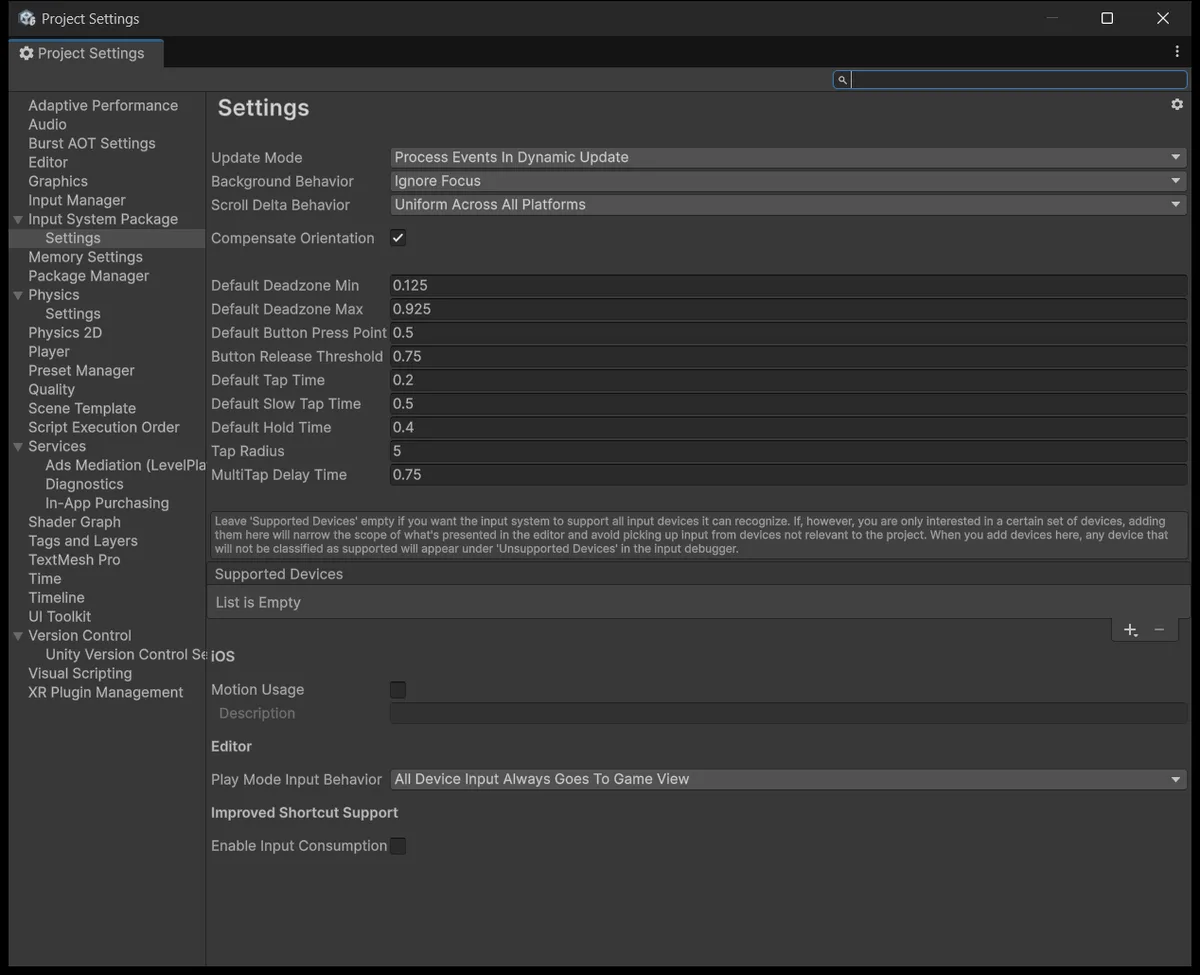Viewport: 1200px width, 975px height.
Task: Open the Scroll Delta Behavior dropdown
Action: tap(788, 204)
